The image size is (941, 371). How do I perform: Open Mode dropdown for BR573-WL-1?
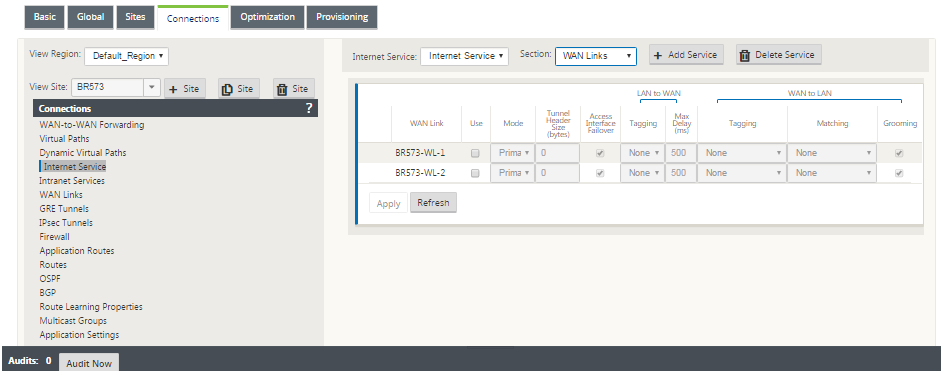point(513,153)
